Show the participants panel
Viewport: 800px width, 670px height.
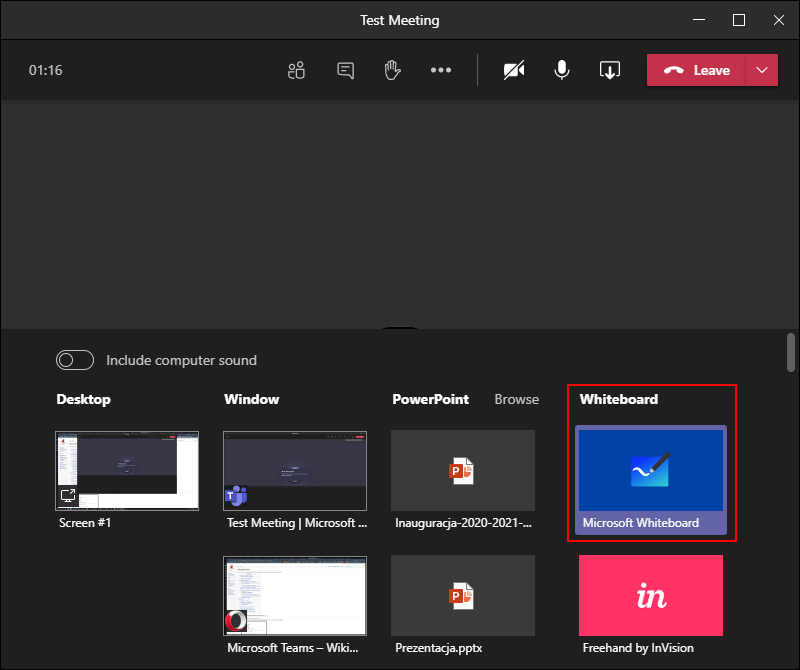tap(296, 70)
